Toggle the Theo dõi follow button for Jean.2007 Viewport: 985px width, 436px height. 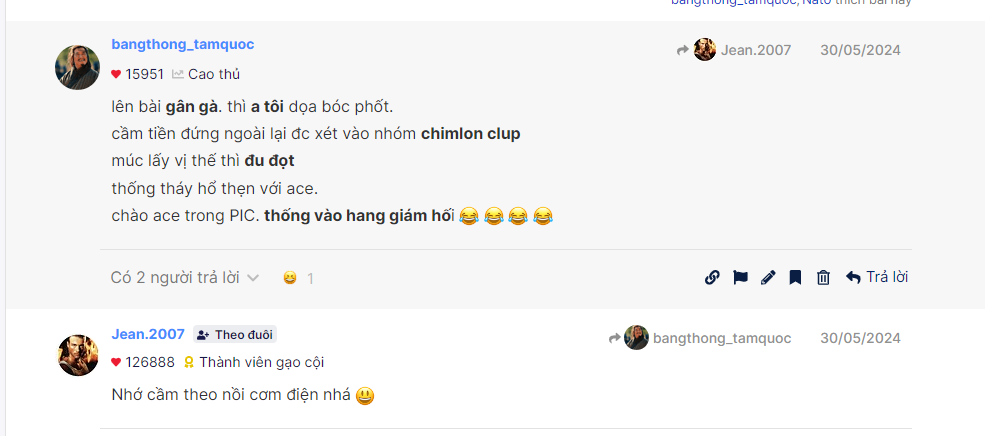tap(235, 335)
